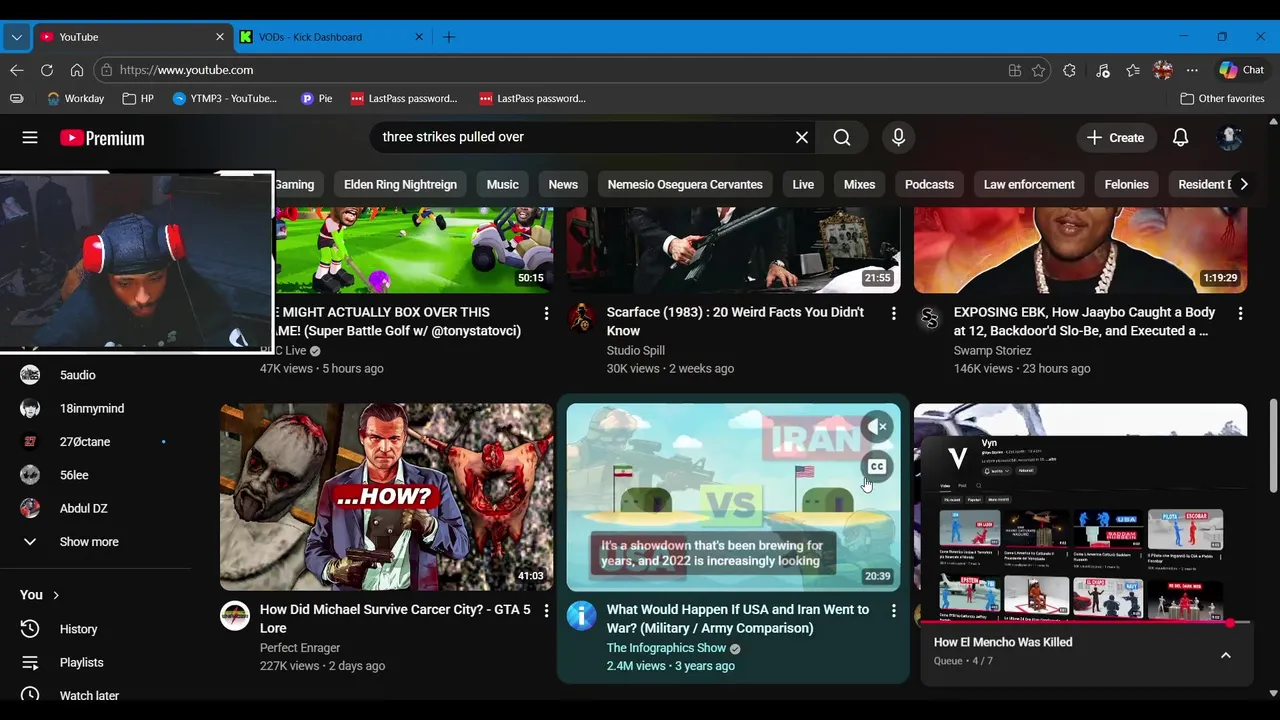Open a new browser tab
Screen dimensions: 1280x720
point(449,37)
